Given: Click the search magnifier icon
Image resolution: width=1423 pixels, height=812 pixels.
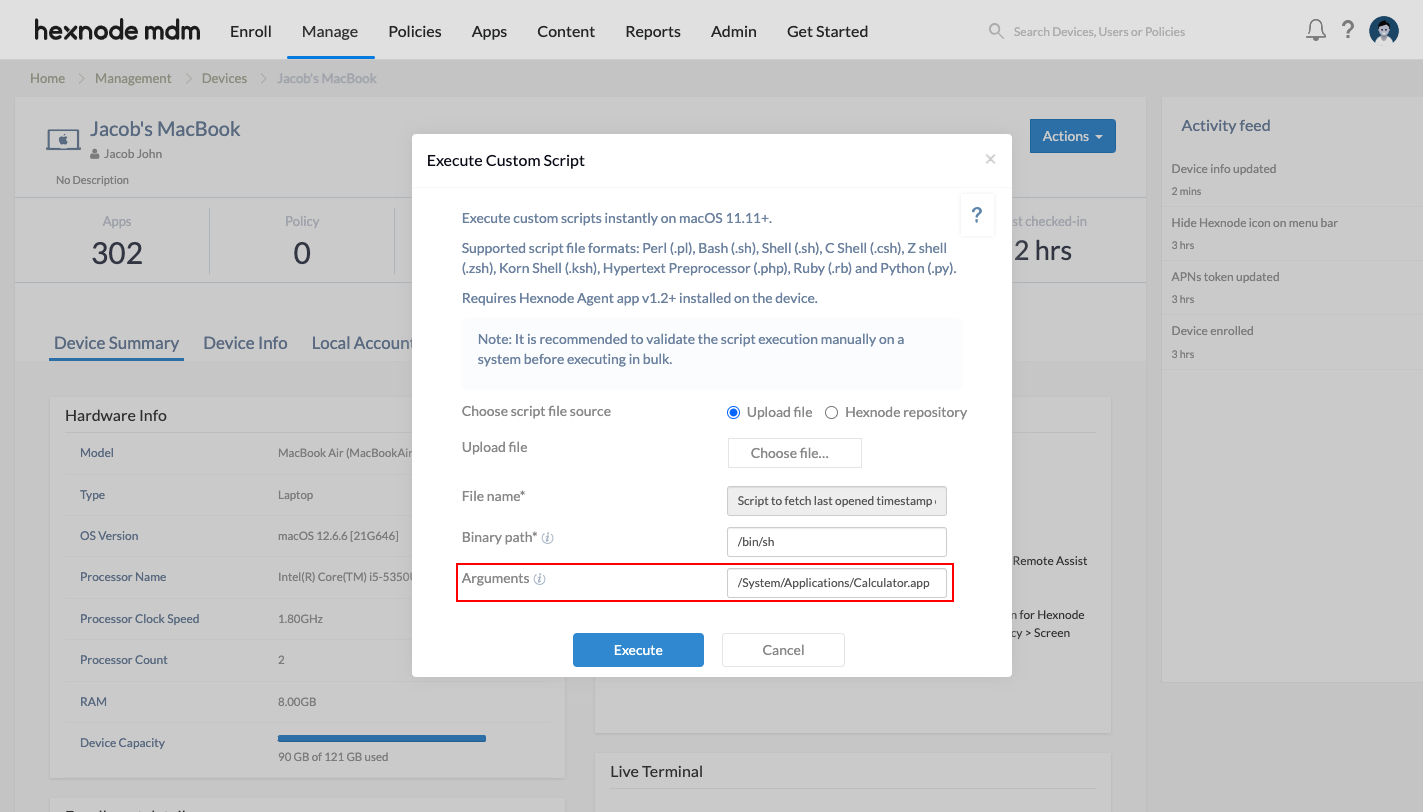Looking at the screenshot, I should pos(996,31).
